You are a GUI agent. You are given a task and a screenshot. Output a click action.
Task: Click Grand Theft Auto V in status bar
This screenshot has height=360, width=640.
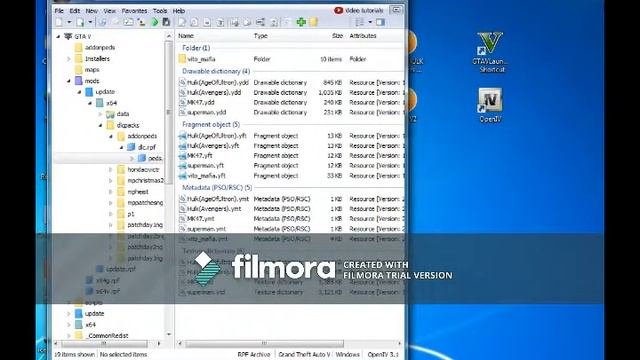pyautogui.click(x=304, y=354)
